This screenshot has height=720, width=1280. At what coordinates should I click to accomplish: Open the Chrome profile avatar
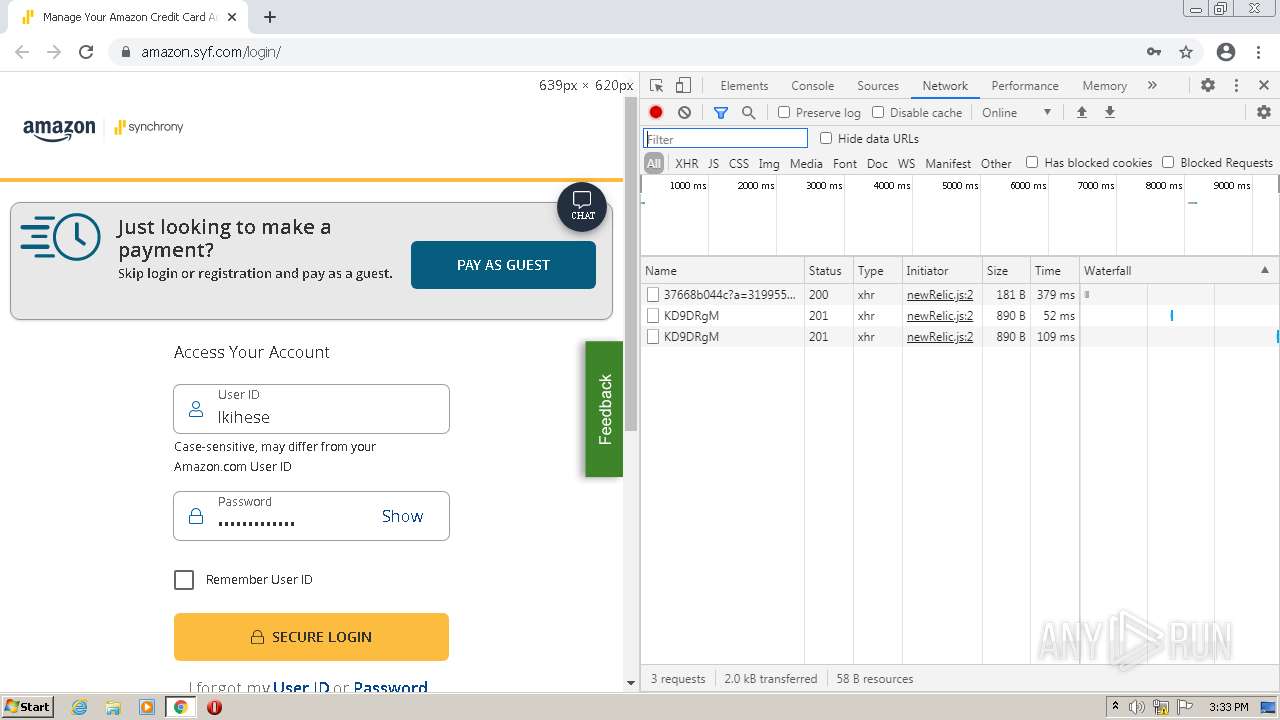pos(1226,52)
